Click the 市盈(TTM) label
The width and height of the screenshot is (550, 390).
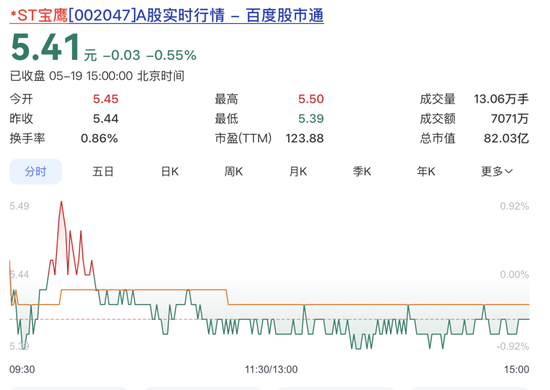click(243, 138)
